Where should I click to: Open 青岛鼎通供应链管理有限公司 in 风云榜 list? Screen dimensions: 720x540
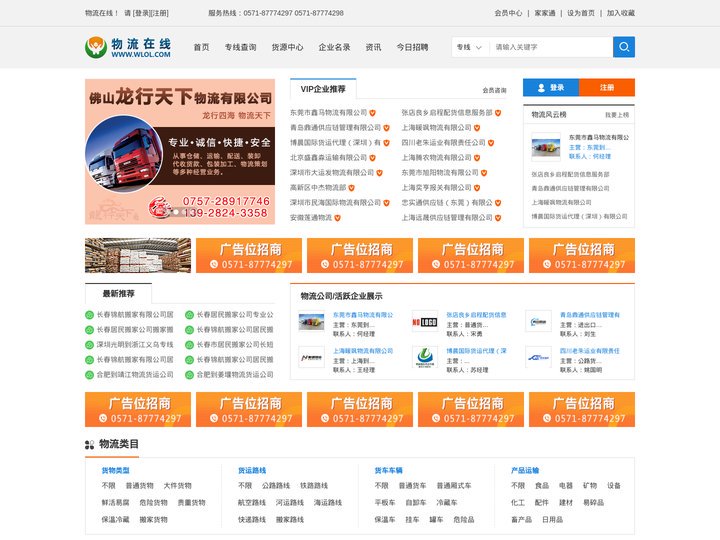tap(570, 188)
